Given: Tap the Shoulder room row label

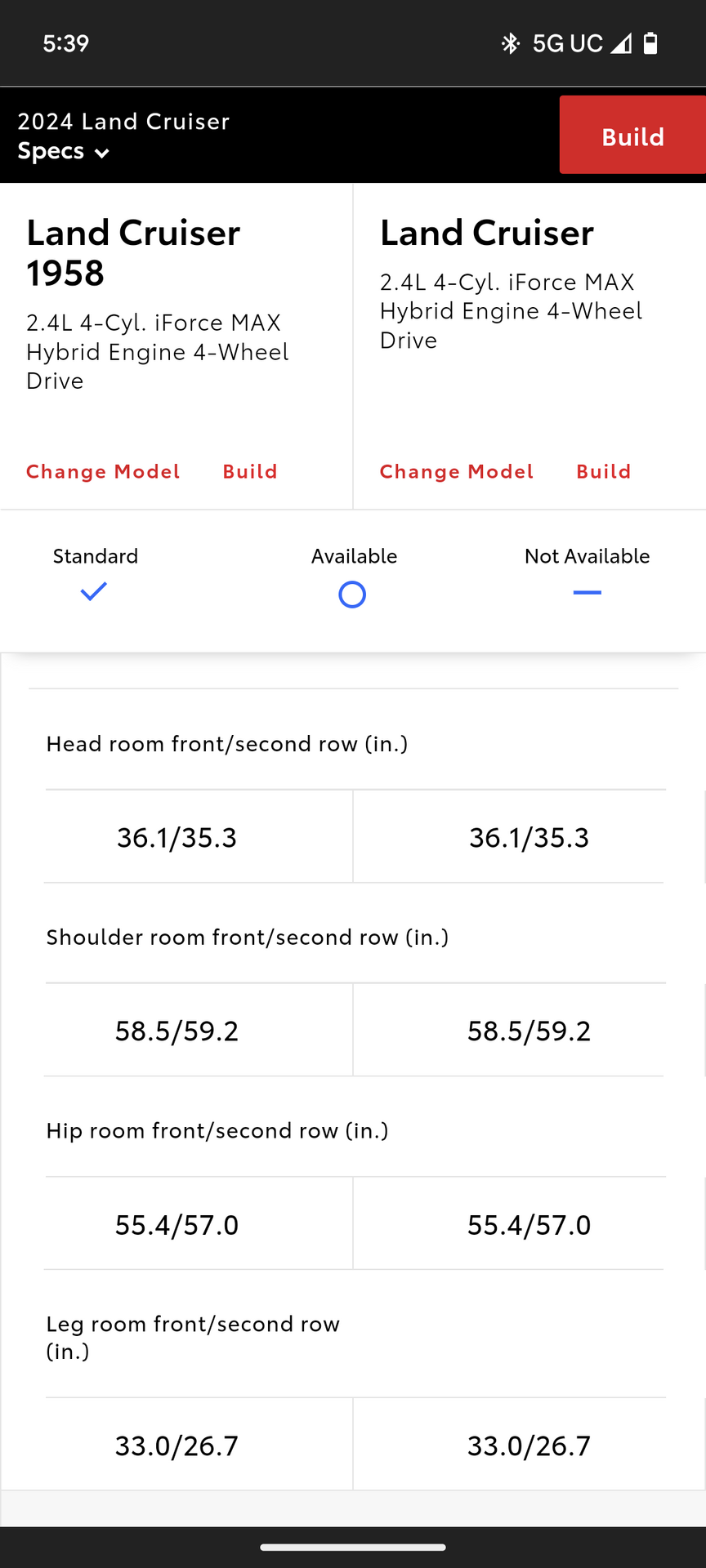Looking at the screenshot, I should click(x=248, y=937).
